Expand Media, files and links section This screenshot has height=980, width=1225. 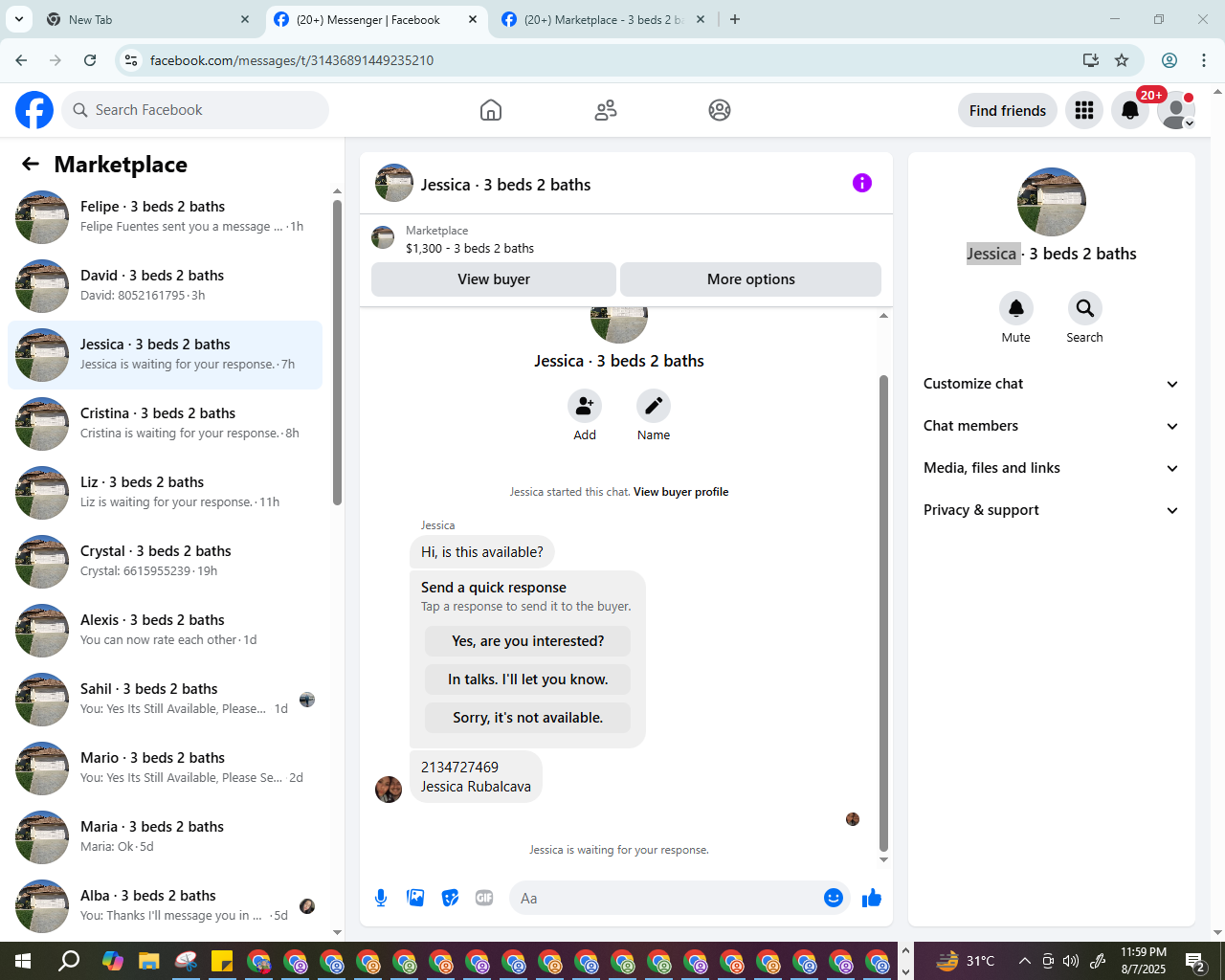(1052, 468)
